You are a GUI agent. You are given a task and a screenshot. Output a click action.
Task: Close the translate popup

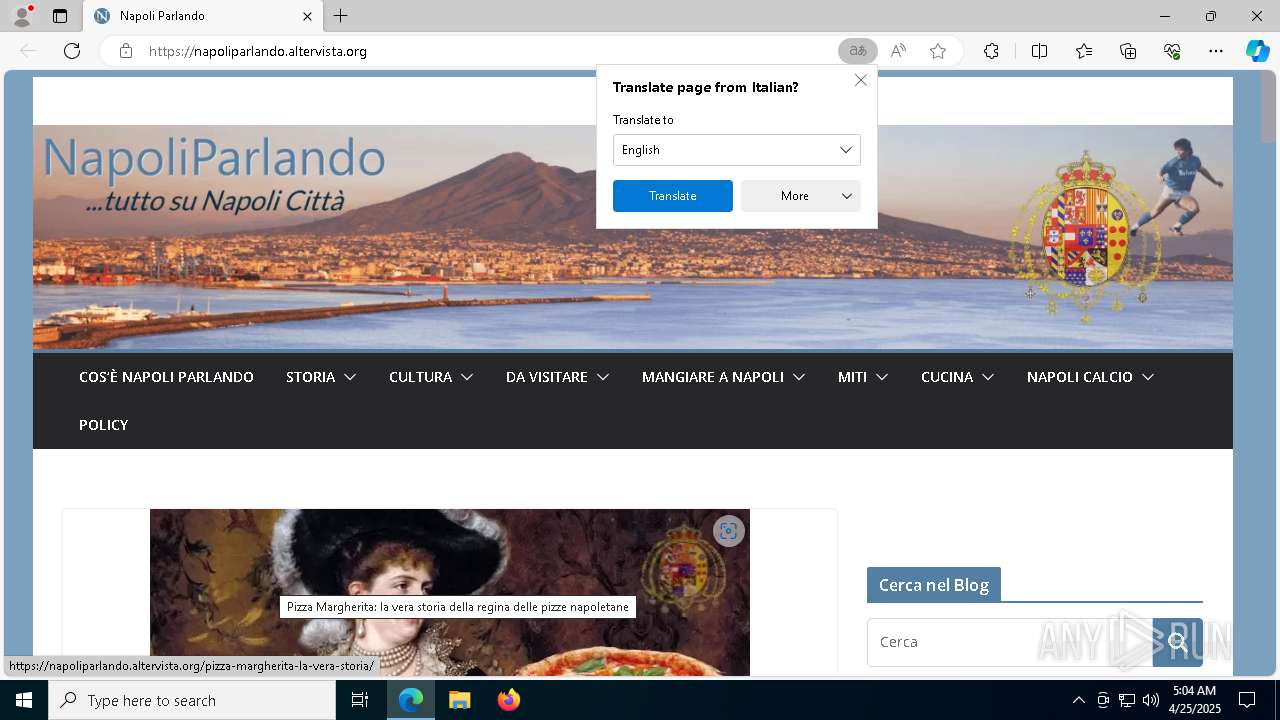(x=861, y=80)
